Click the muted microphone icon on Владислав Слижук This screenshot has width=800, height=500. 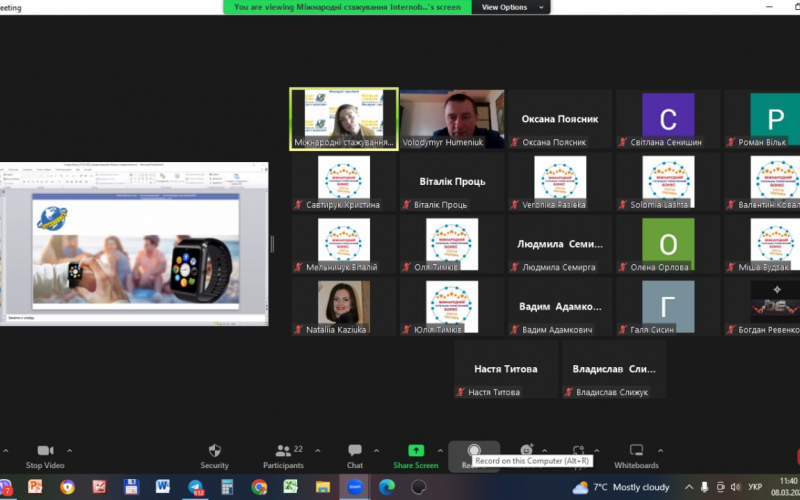[569, 392]
